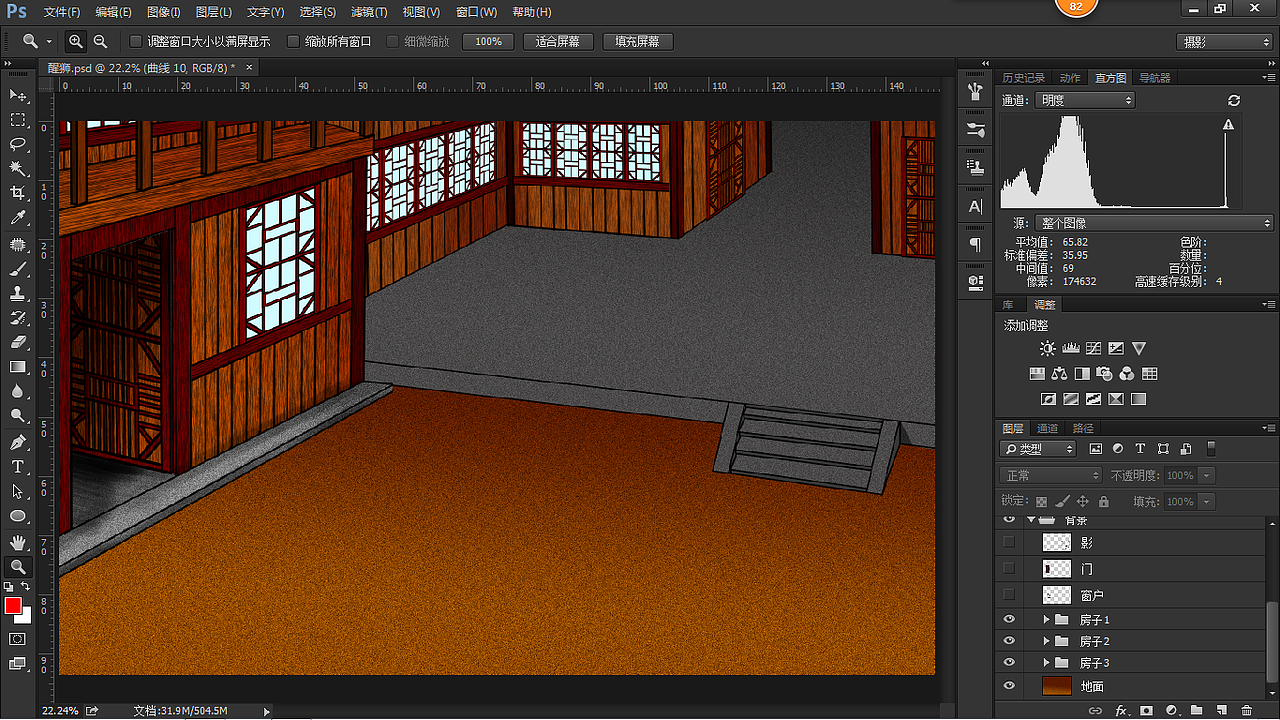Add a layer mask
Viewport: 1280px width, 720px height.
1146,710
